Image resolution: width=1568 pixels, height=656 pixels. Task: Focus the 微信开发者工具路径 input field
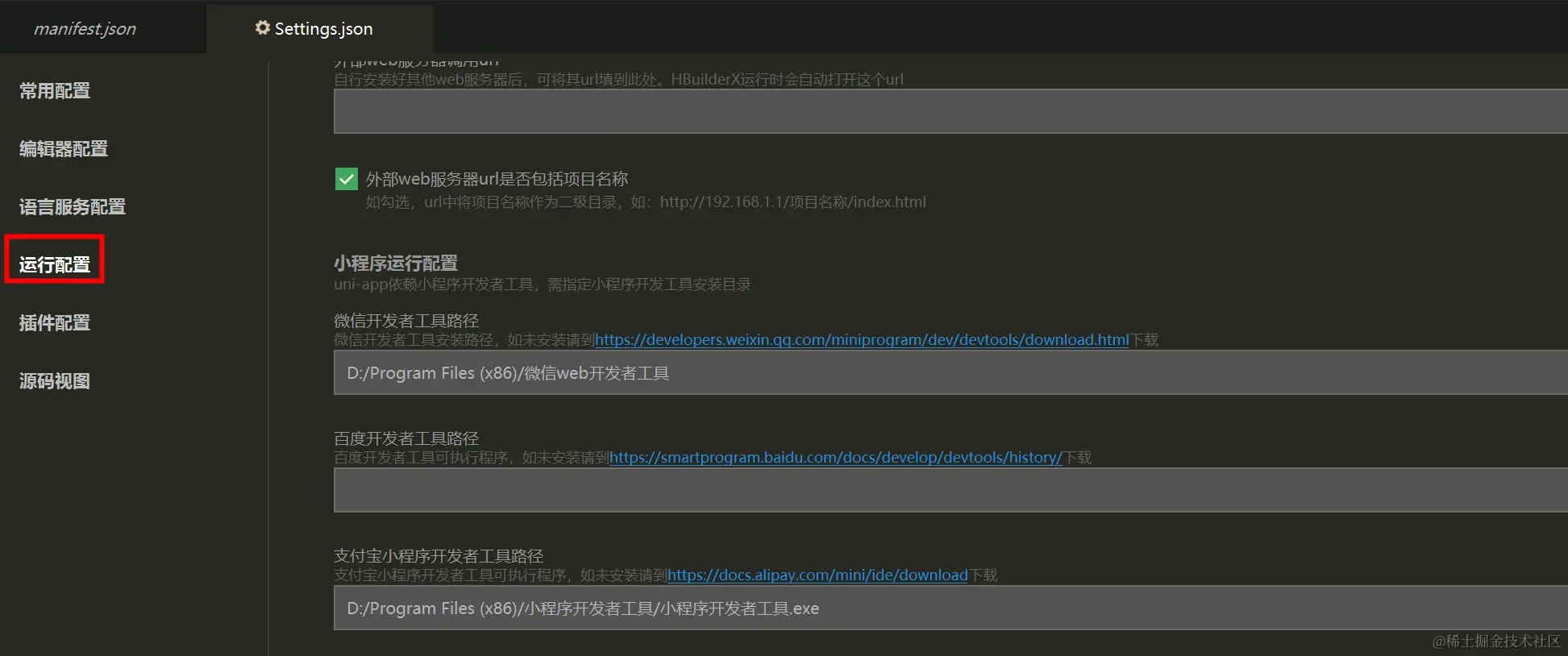(950, 372)
